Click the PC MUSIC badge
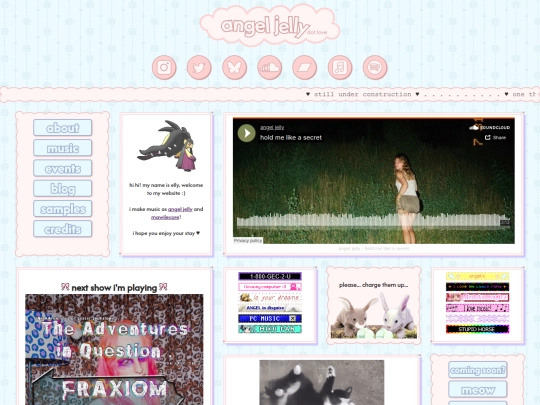Image resolution: width=540 pixels, height=405 pixels. tap(270, 319)
